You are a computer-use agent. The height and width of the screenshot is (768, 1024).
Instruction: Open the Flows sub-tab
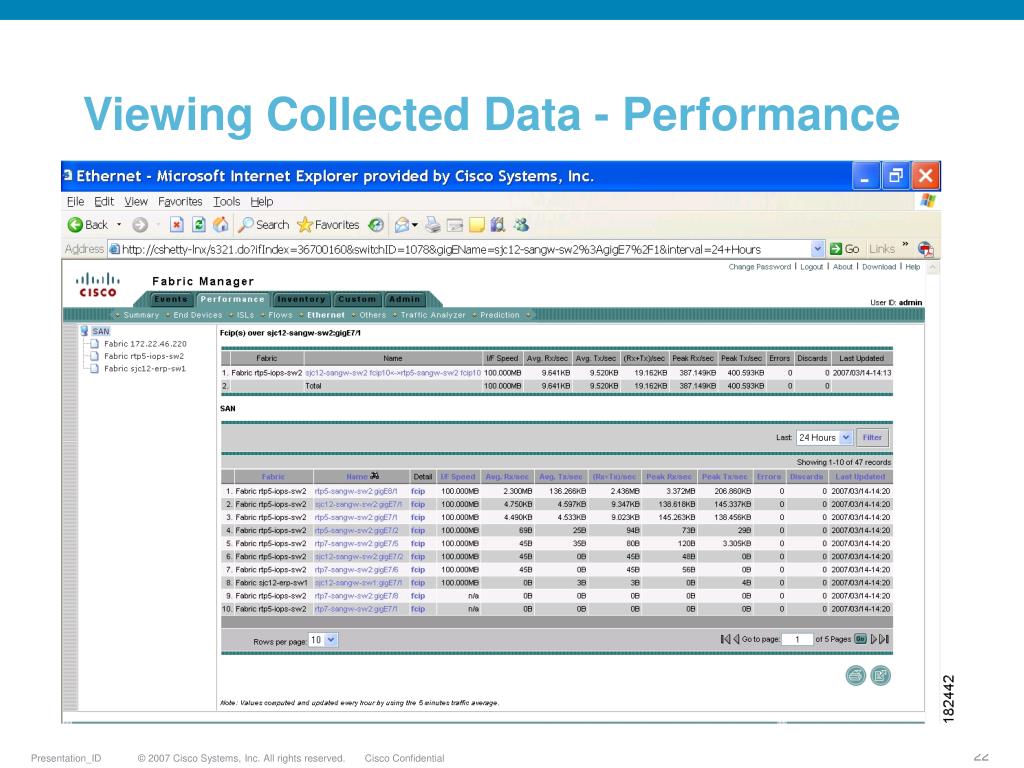(280, 315)
